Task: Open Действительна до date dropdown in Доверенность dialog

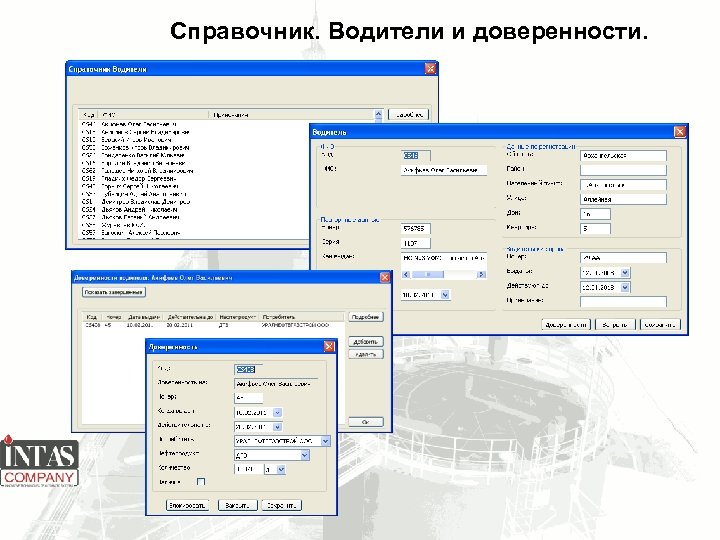Action: click(277, 427)
